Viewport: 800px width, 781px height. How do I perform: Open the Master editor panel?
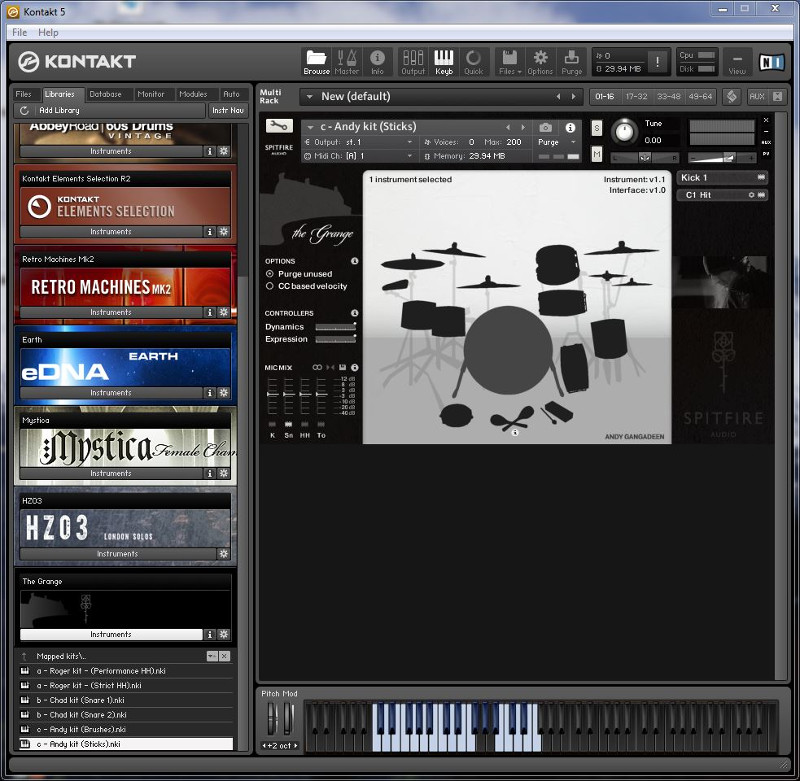click(x=347, y=62)
